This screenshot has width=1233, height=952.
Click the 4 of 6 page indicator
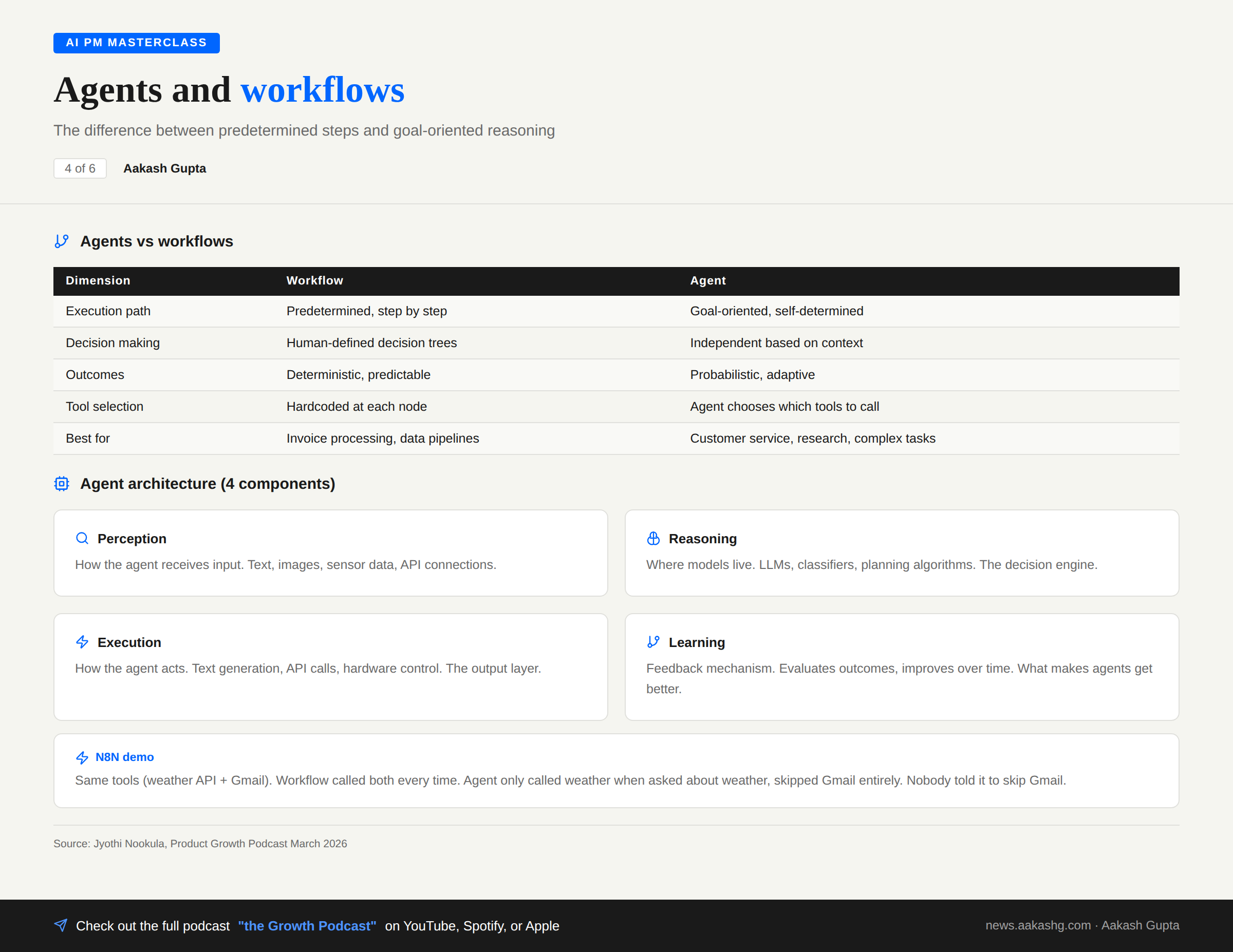80,168
